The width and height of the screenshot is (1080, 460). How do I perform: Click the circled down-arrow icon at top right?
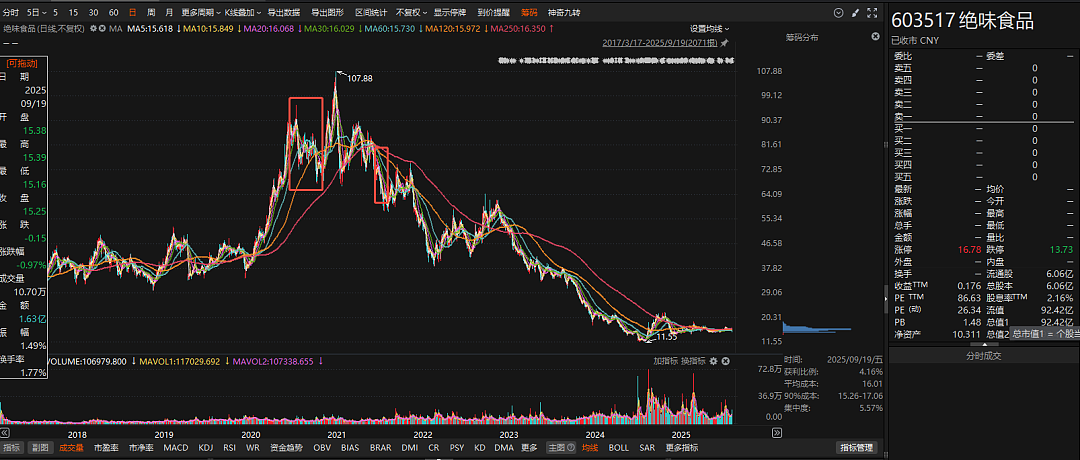coord(838,12)
